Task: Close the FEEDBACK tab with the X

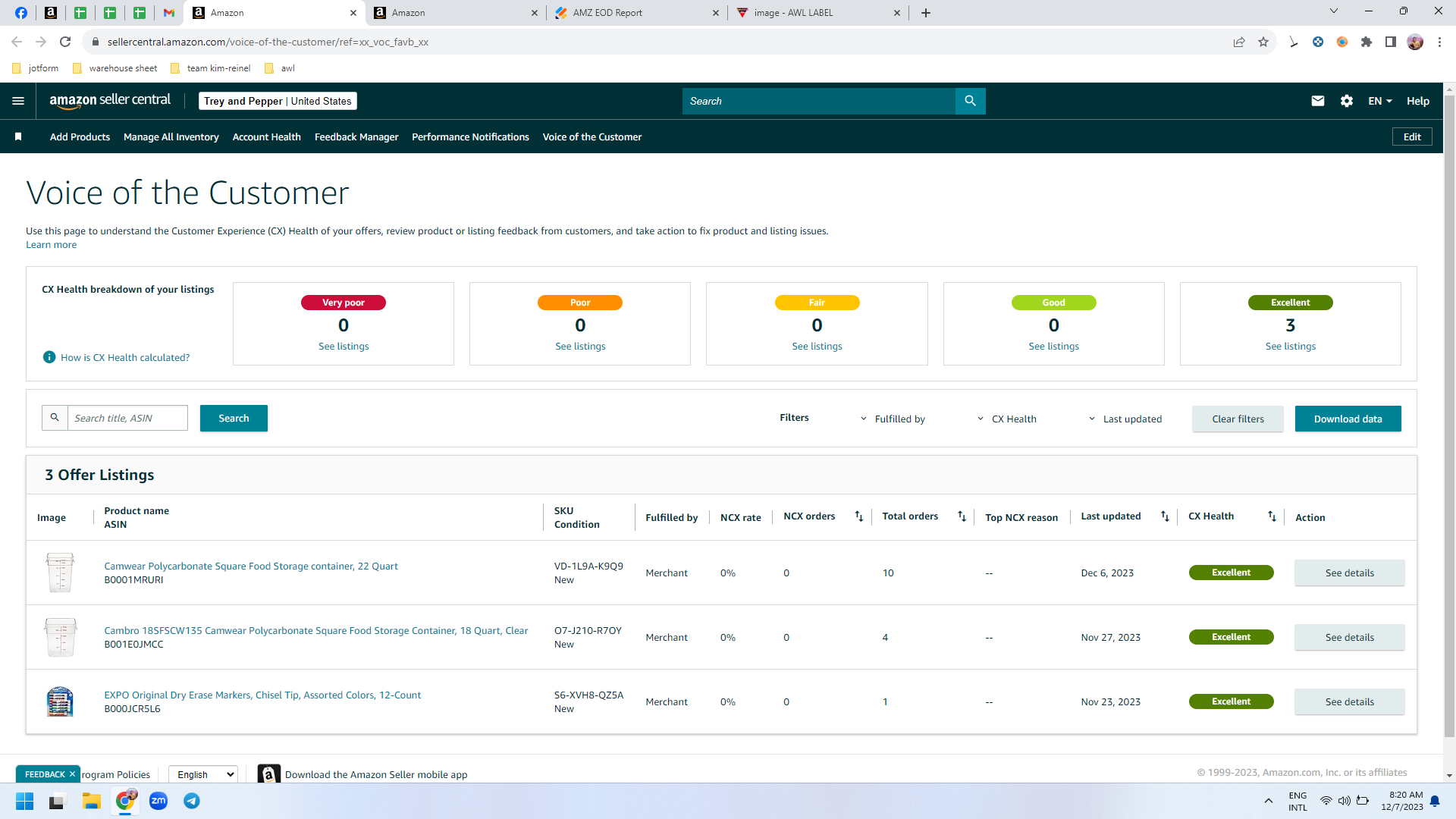Action: (x=72, y=773)
